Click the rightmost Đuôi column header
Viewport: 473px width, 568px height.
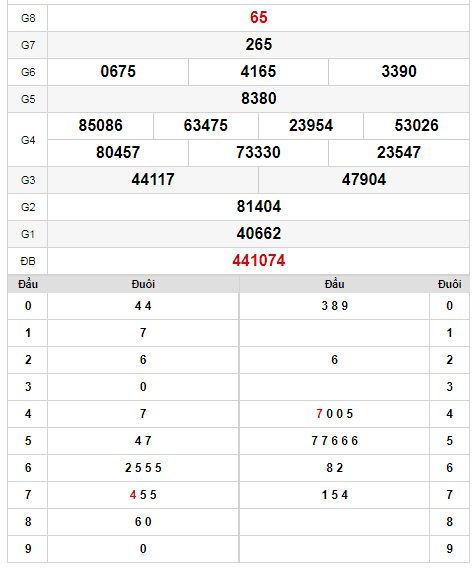pos(449,284)
